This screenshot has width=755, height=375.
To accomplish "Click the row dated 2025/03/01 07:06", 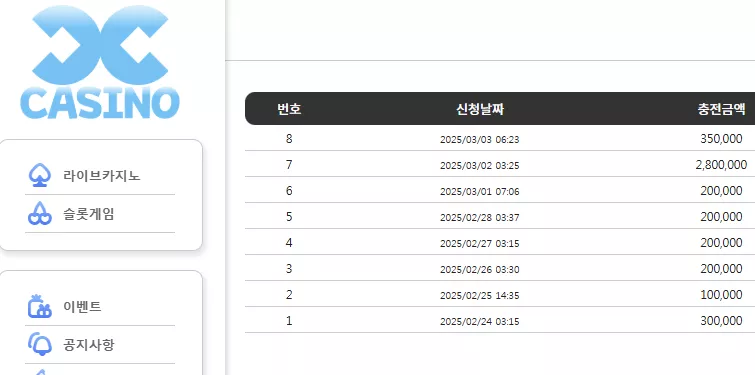I will point(500,190).
